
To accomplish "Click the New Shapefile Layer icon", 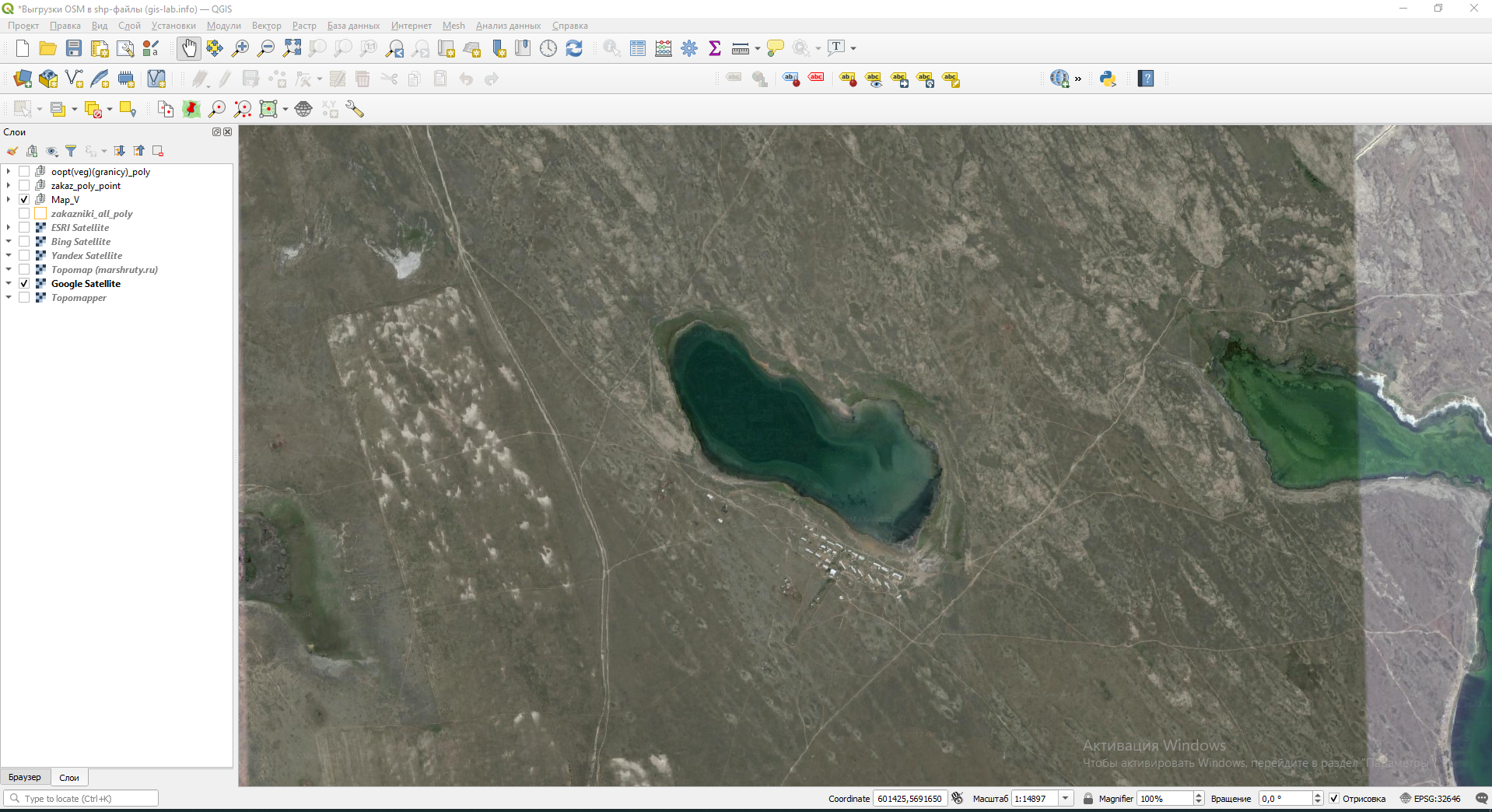I will 74,79.
